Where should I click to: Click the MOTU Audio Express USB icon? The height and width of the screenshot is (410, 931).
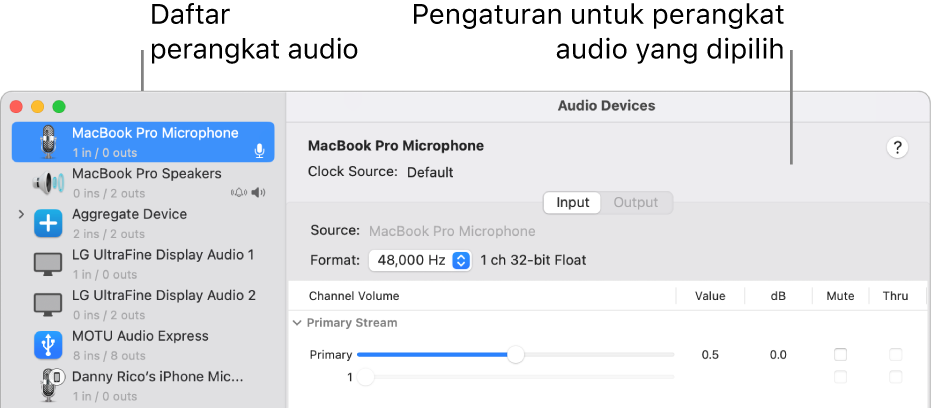coord(48,345)
